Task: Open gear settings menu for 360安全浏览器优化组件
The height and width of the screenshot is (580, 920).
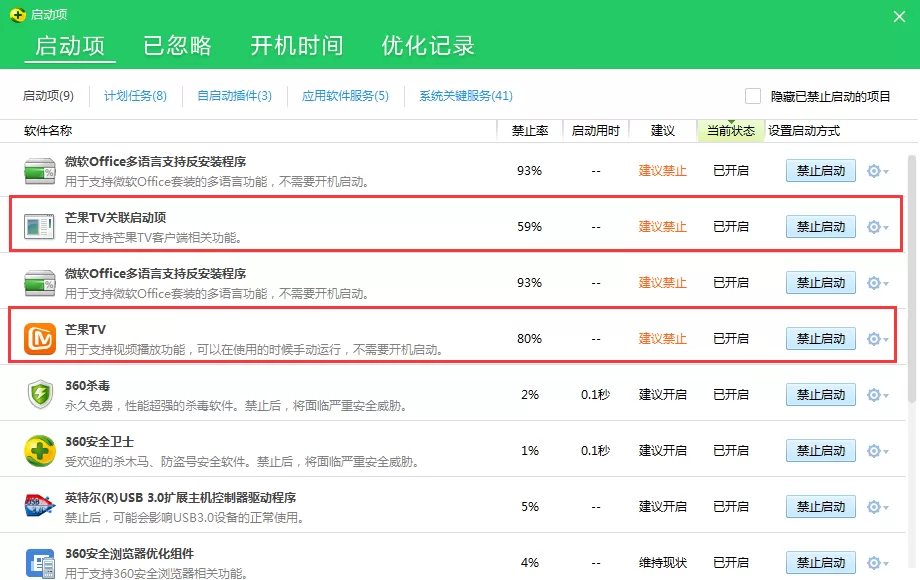Action: pyautogui.click(x=877, y=563)
